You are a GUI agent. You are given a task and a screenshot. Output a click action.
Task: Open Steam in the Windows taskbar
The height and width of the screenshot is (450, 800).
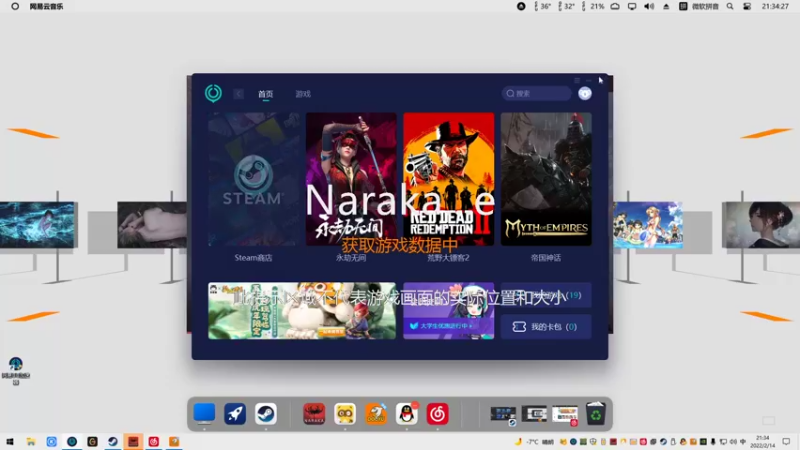pos(113,441)
